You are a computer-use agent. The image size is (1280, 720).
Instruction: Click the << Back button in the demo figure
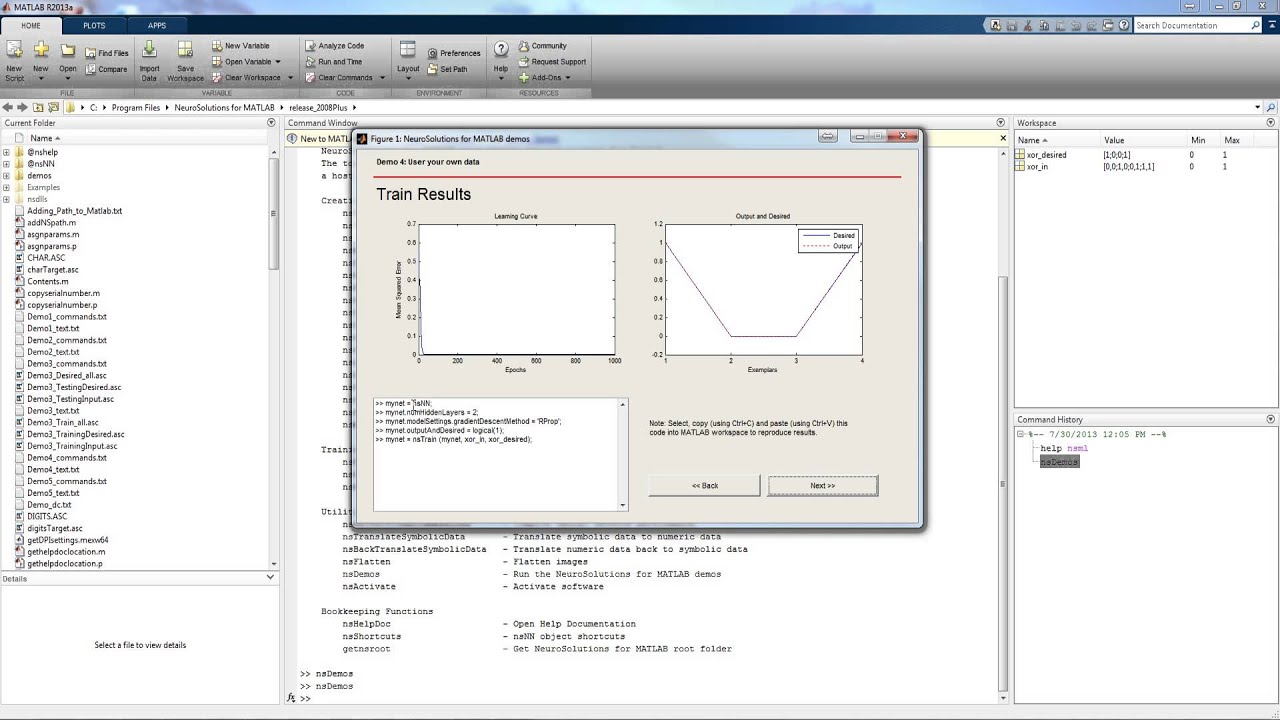pos(705,486)
